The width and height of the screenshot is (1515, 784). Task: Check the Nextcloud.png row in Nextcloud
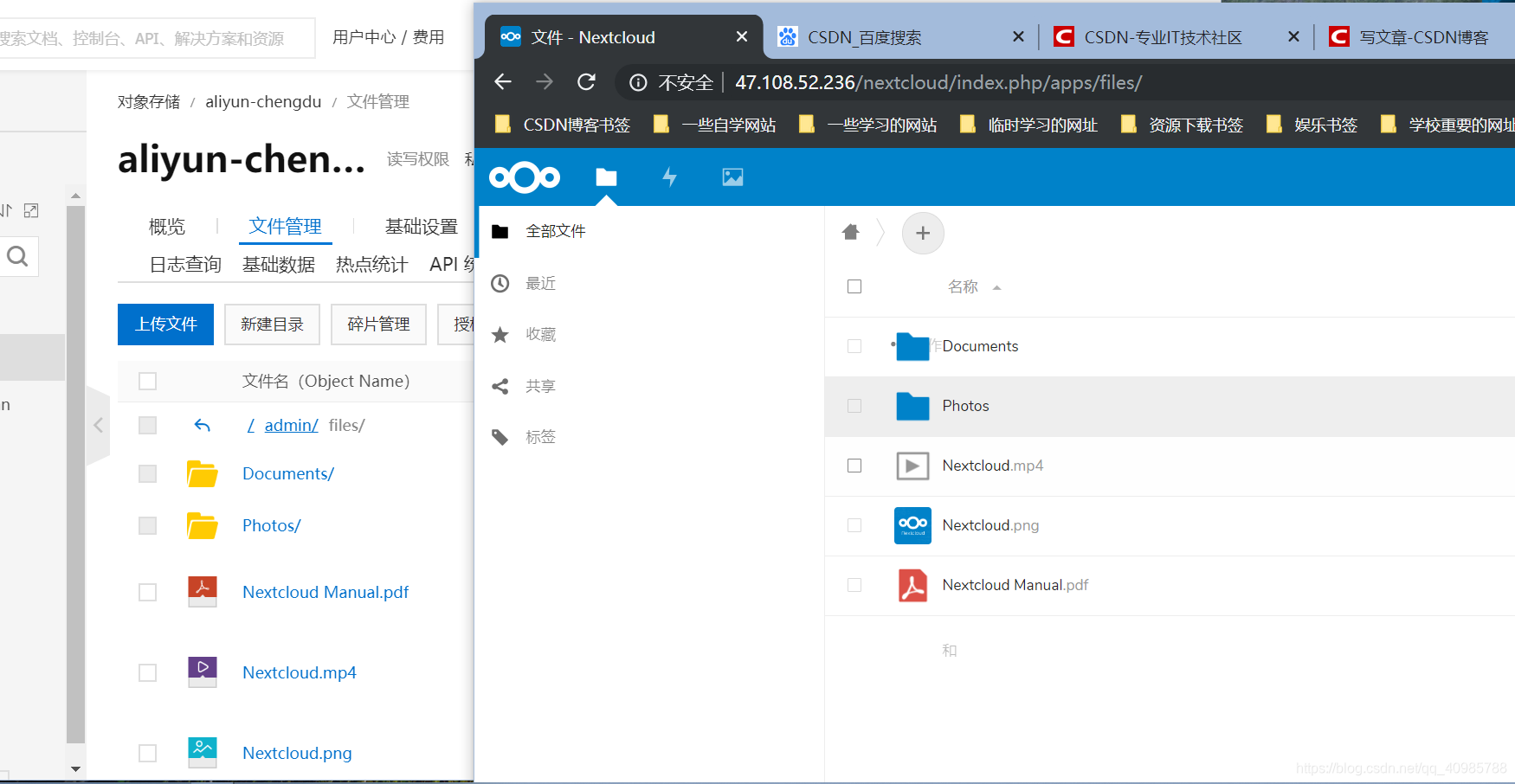(854, 525)
